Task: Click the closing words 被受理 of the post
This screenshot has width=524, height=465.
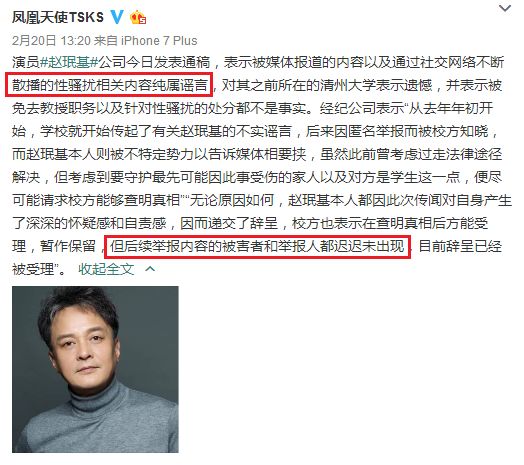Action: tap(33, 269)
